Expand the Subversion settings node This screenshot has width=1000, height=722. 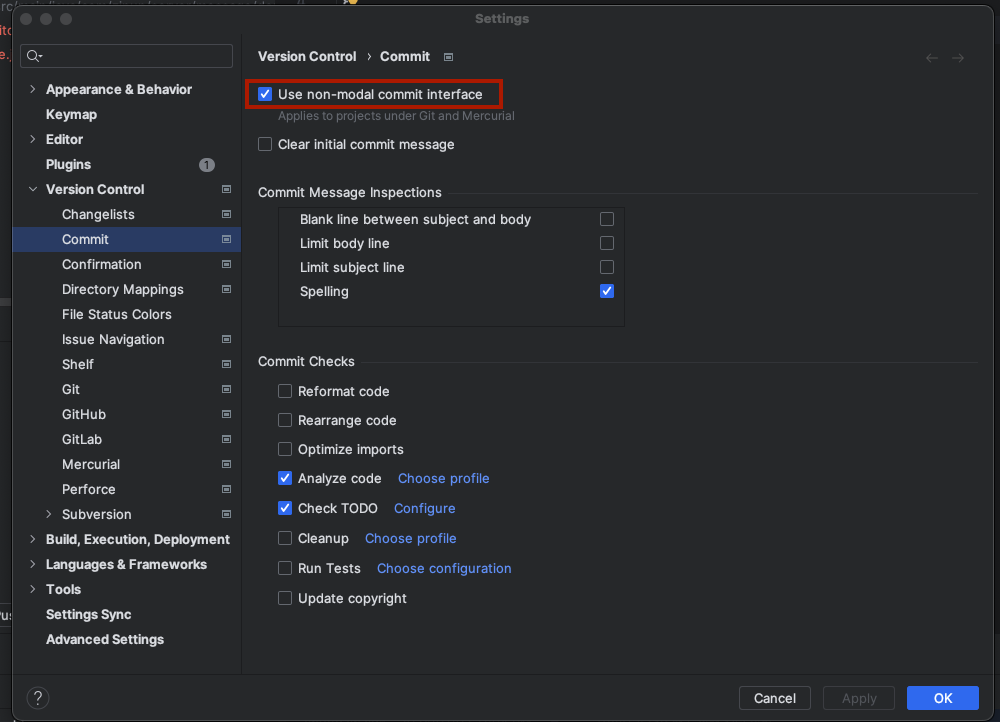click(49, 514)
